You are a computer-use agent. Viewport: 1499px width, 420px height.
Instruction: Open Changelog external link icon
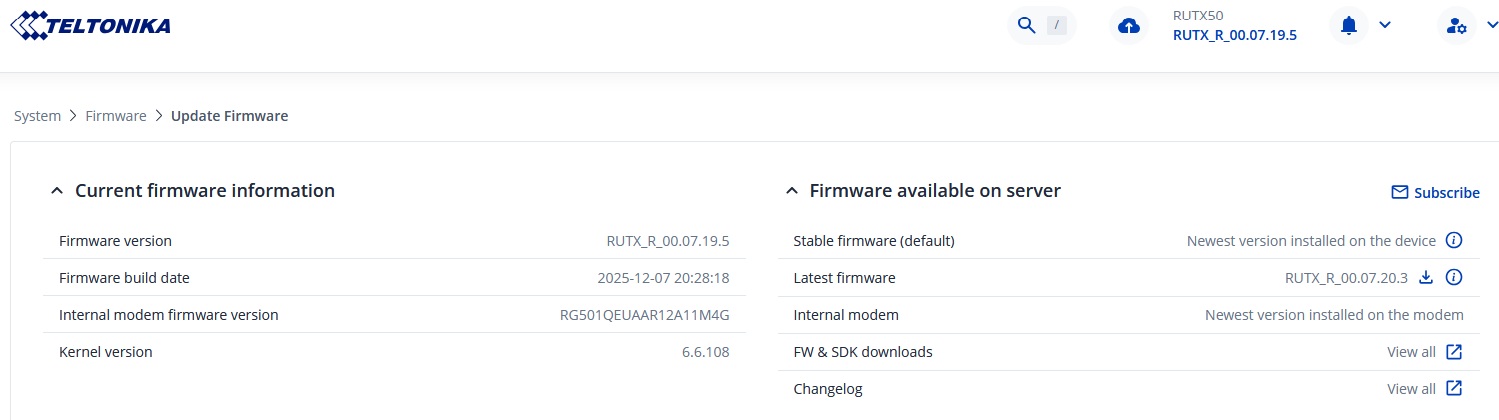pyautogui.click(x=1455, y=389)
